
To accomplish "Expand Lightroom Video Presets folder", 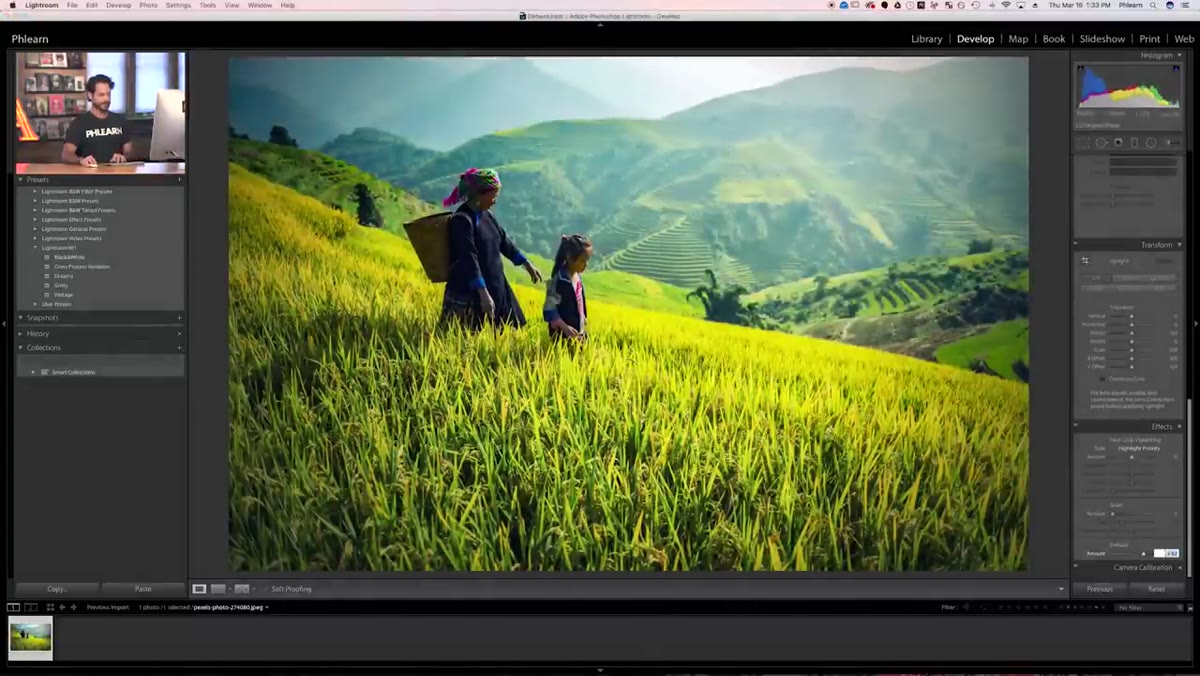I will (x=35, y=238).
